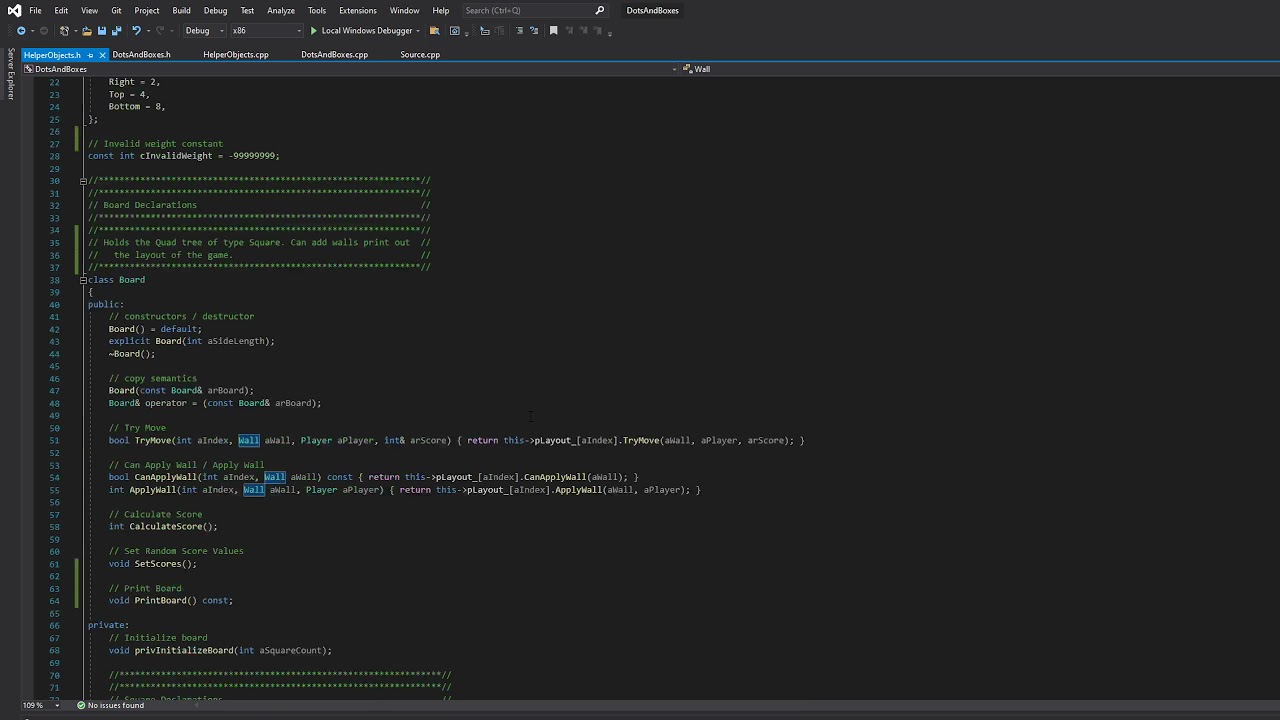
Task: Open the Server Explorer side tab
Action: point(11,73)
